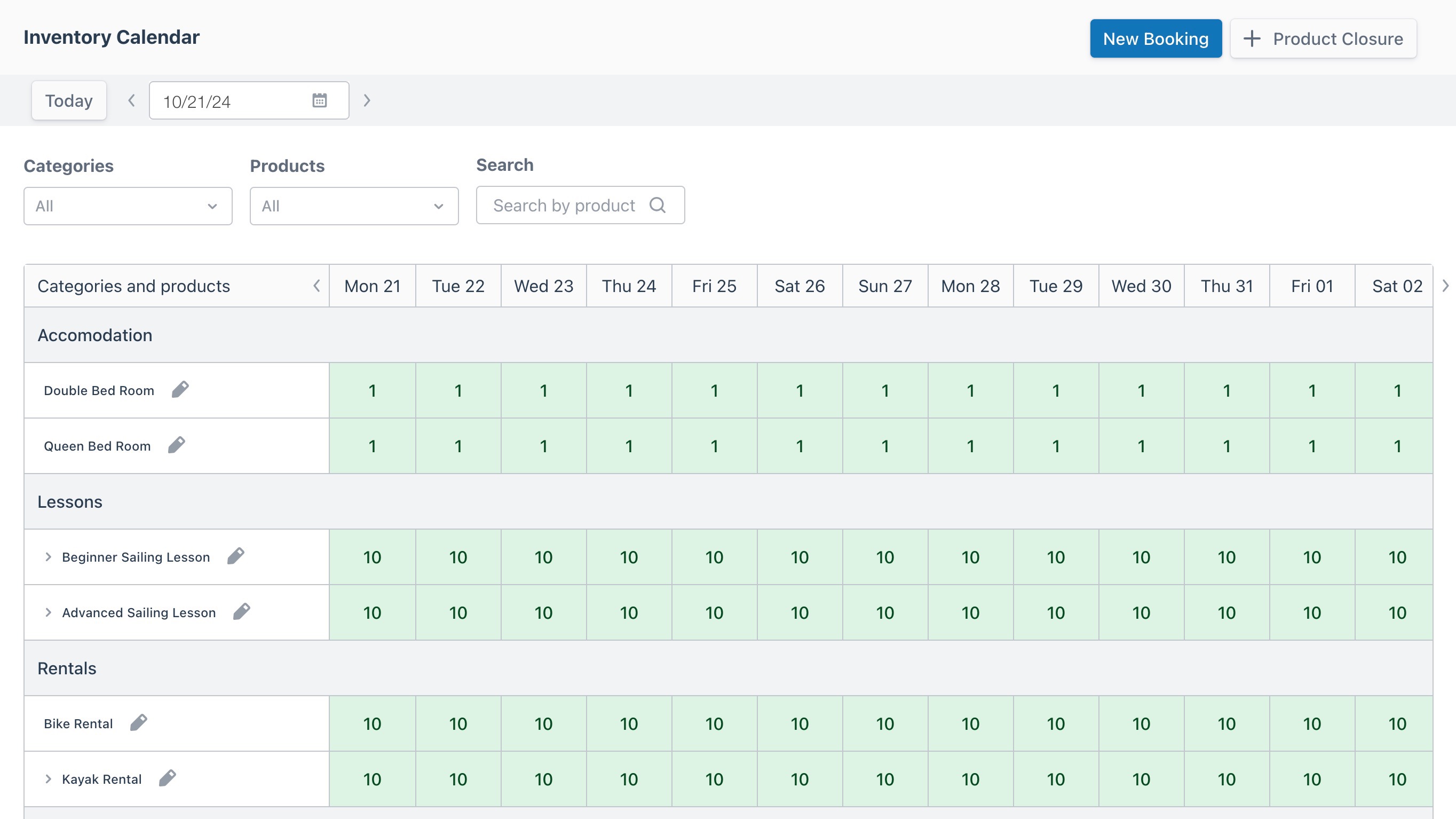Screen dimensions: 1456x819
Task: Open Beginner Sailing Lesson availability on Tue 22
Action: point(458,557)
